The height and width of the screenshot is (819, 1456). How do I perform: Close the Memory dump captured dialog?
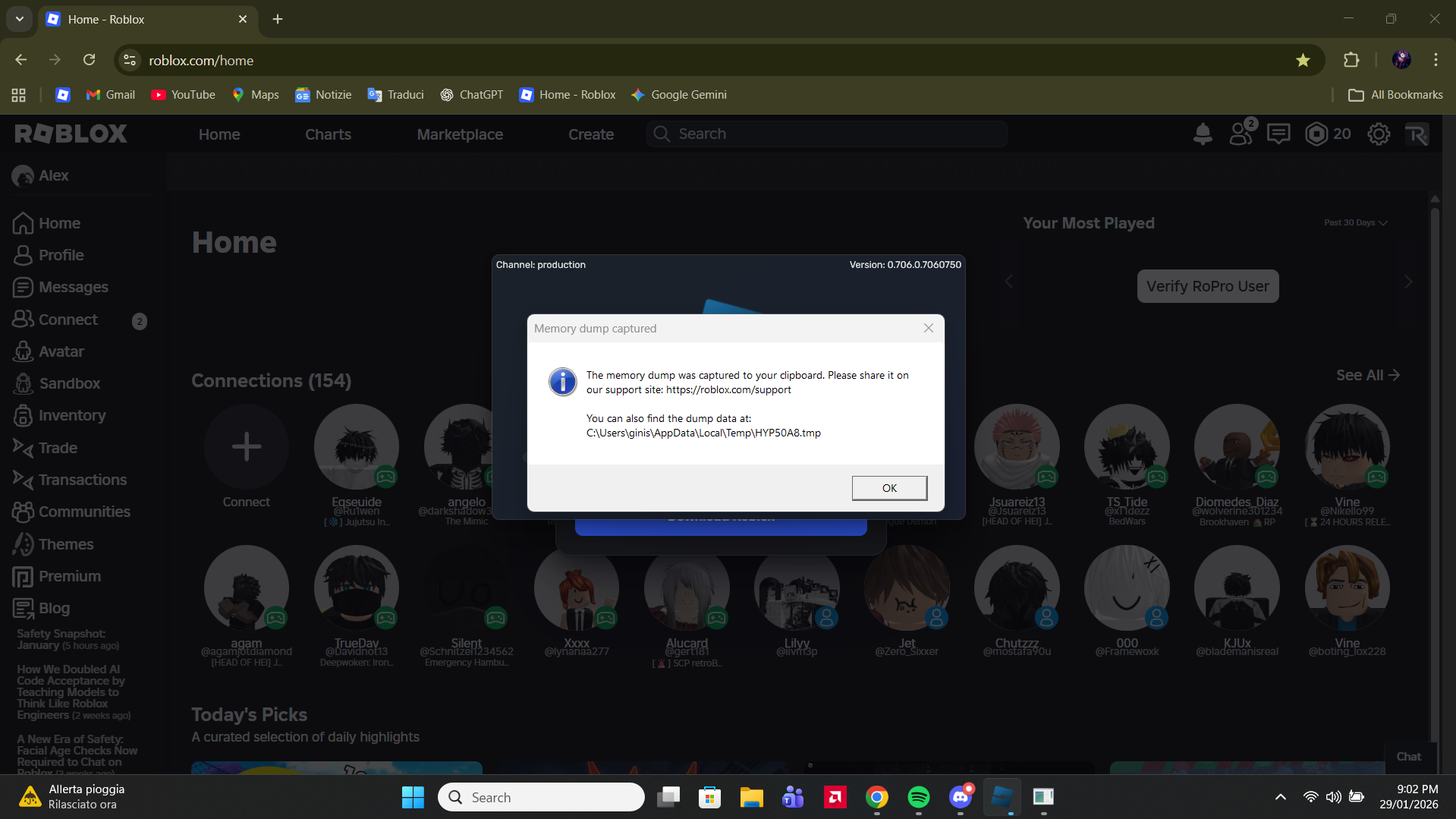coord(929,328)
